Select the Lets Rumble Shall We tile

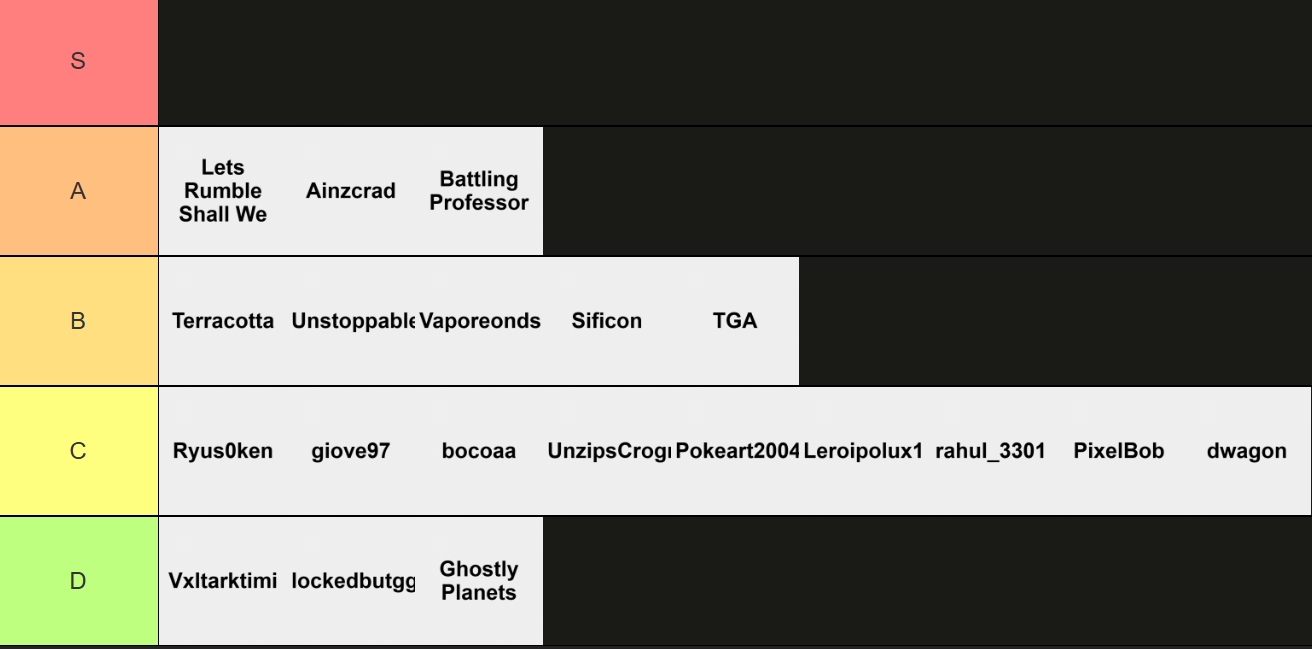point(223,191)
